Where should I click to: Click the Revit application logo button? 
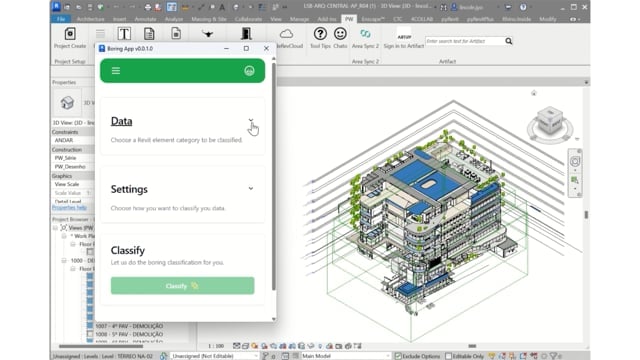[x=56, y=6]
